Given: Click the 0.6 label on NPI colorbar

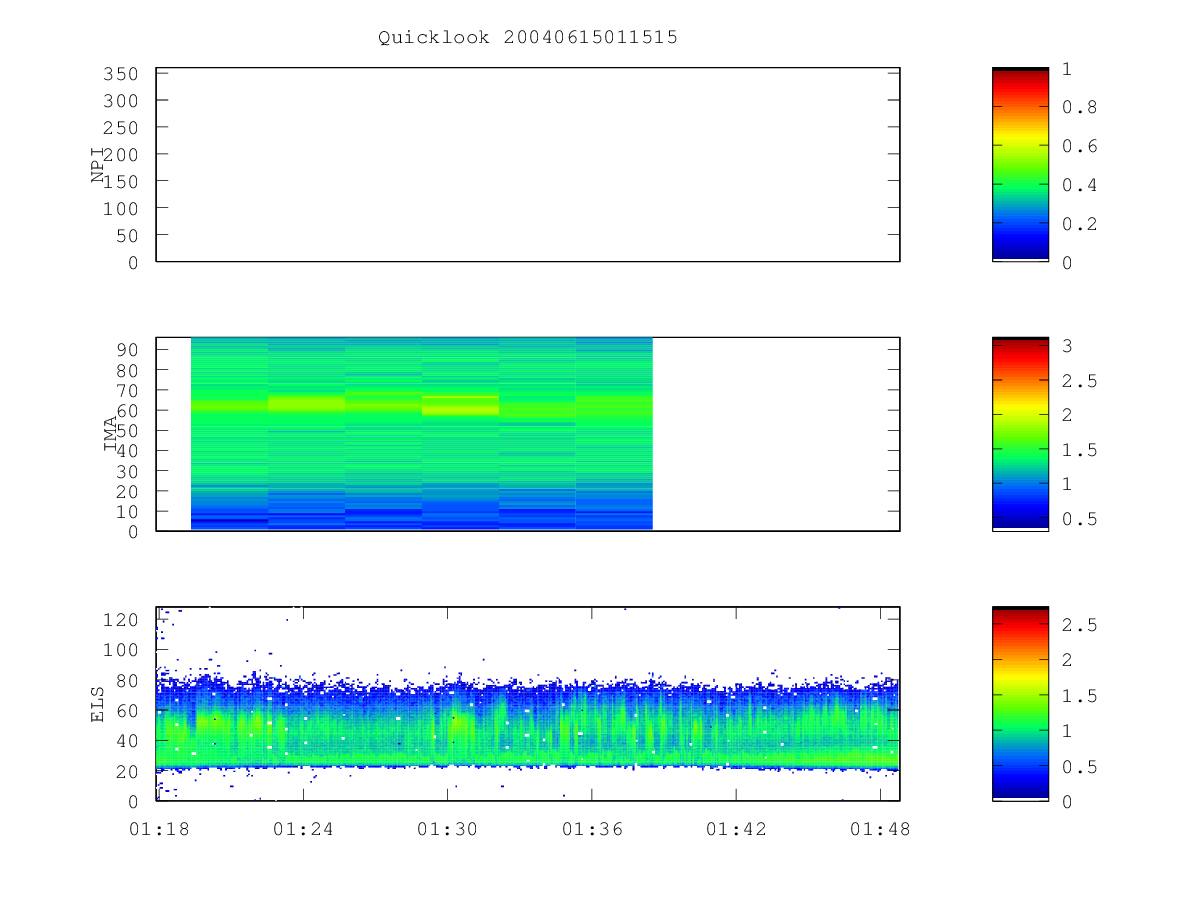Looking at the screenshot, I should click(1079, 146).
